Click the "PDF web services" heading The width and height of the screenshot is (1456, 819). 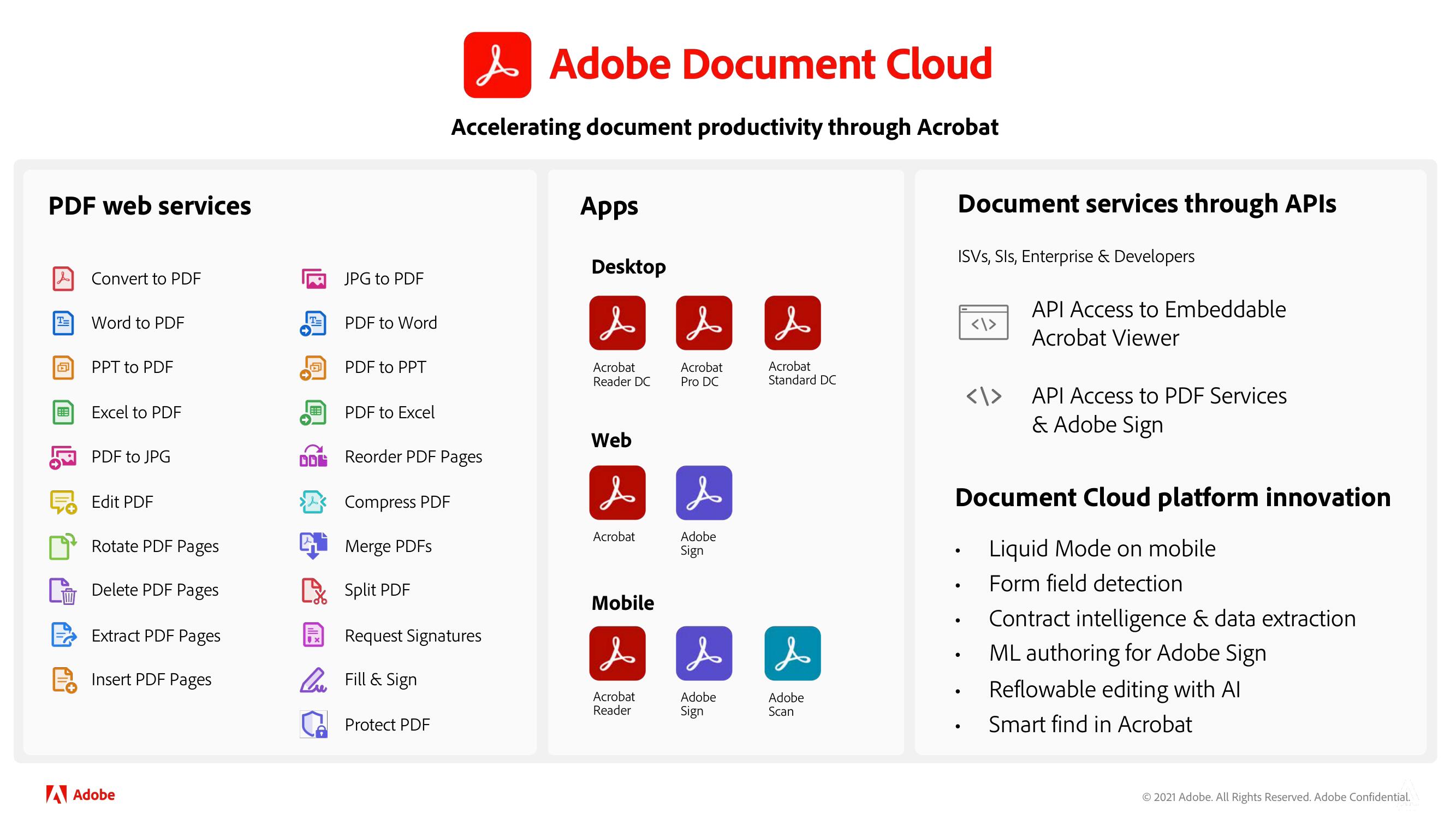(x=149, y=206)
